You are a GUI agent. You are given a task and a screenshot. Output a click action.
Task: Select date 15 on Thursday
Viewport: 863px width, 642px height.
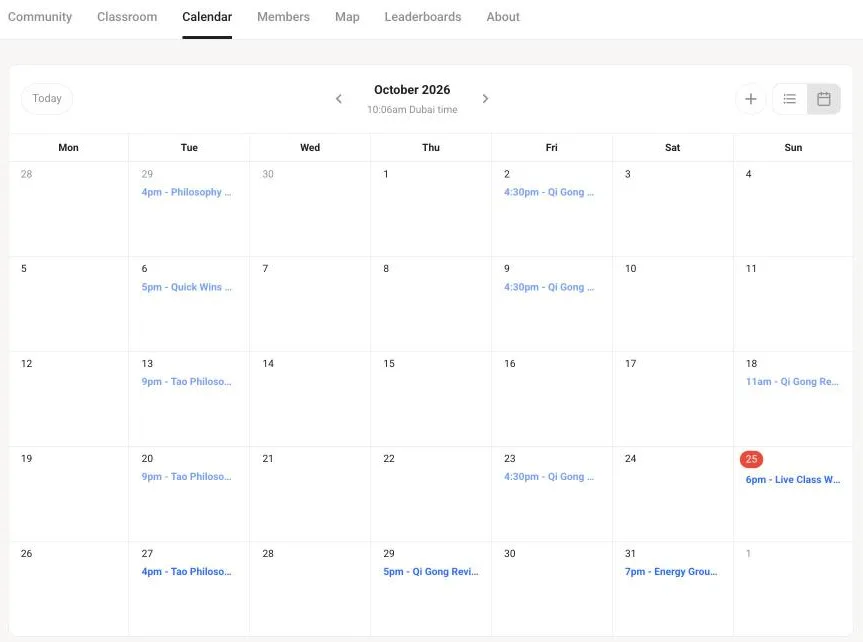click(389, 363)
